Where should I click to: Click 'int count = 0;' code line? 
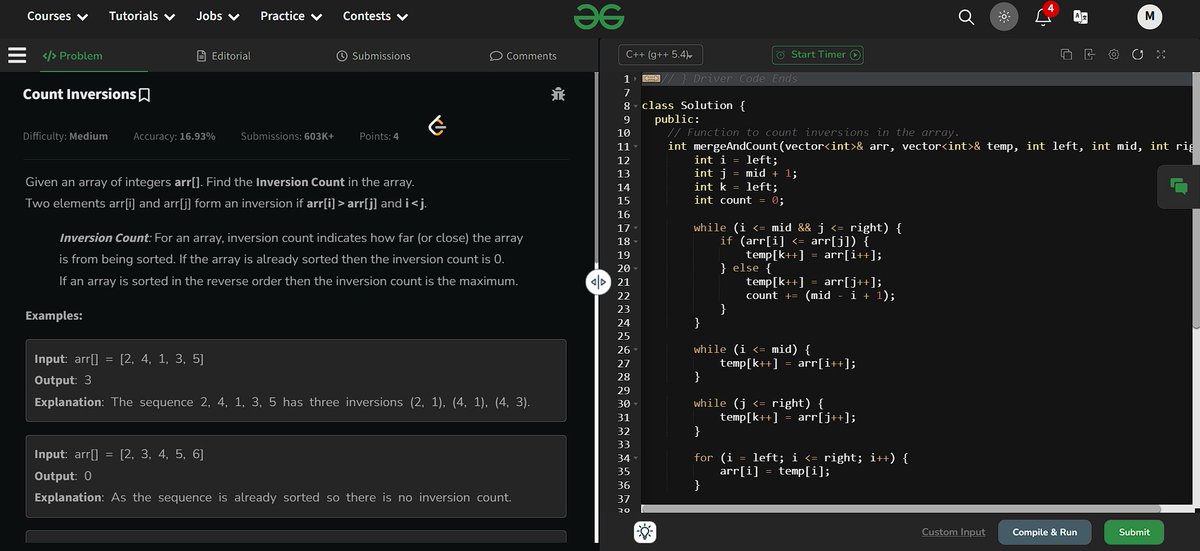pos(741,200)
